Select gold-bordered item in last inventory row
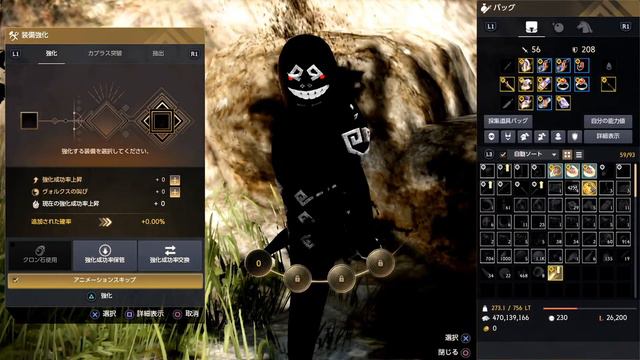The width and height of the screenshot is (640, 360). [555, 273]
